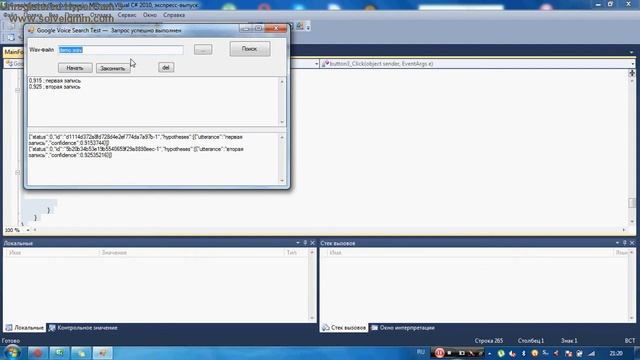Open the editor zoom 100 % dropdown
This screenshot has height=360, width=640.
pos(28,230)
